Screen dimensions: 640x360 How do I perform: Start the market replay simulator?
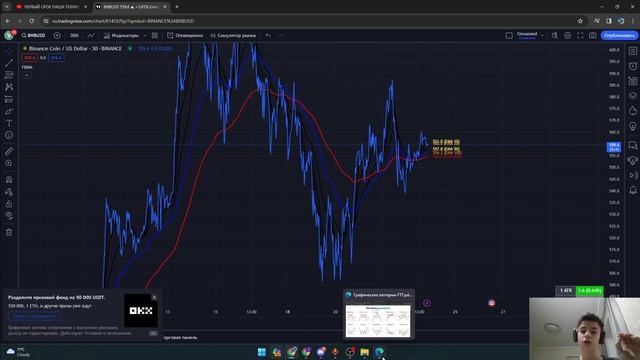(x=233, y=36)
